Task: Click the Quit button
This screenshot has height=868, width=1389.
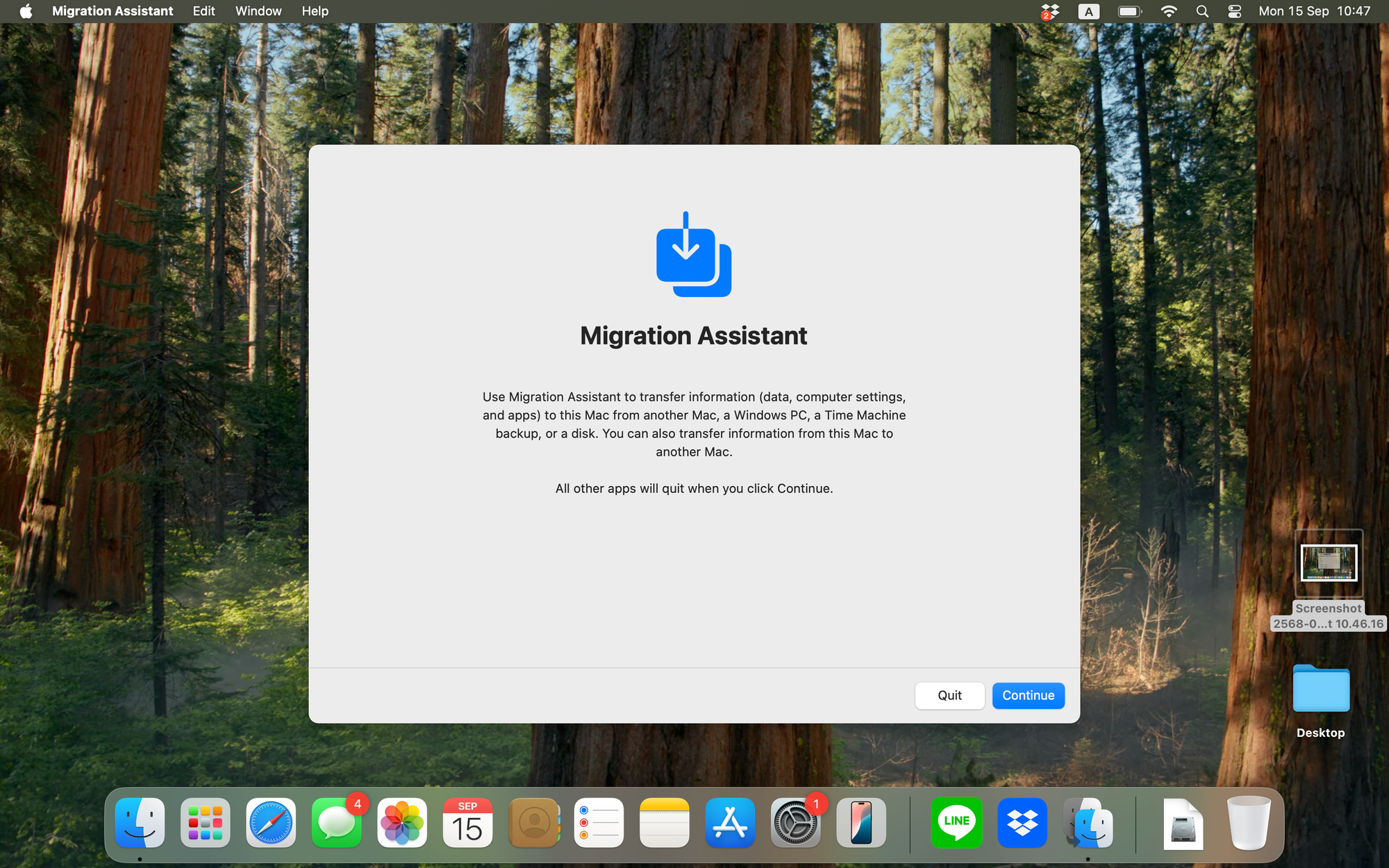Action: pyautogui.click(x=949, y=695)
